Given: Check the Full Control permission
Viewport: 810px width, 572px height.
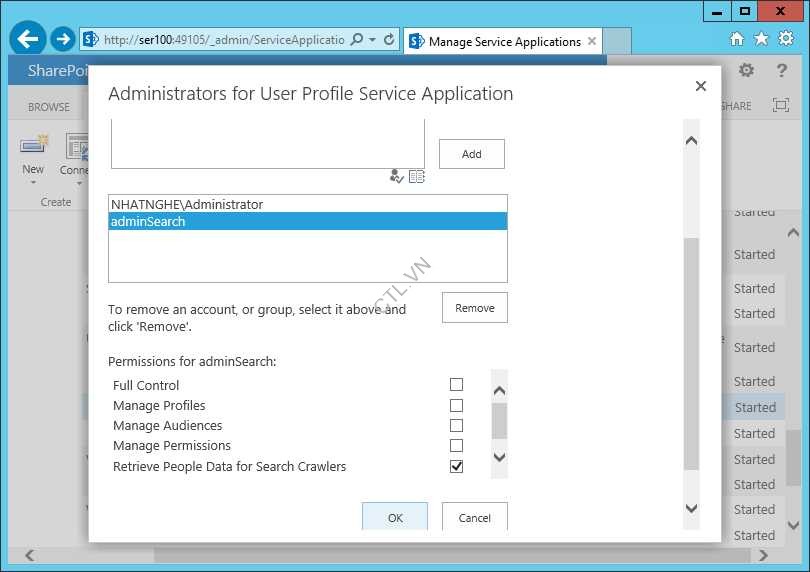Looking at the screenshot, I should 456,384.
